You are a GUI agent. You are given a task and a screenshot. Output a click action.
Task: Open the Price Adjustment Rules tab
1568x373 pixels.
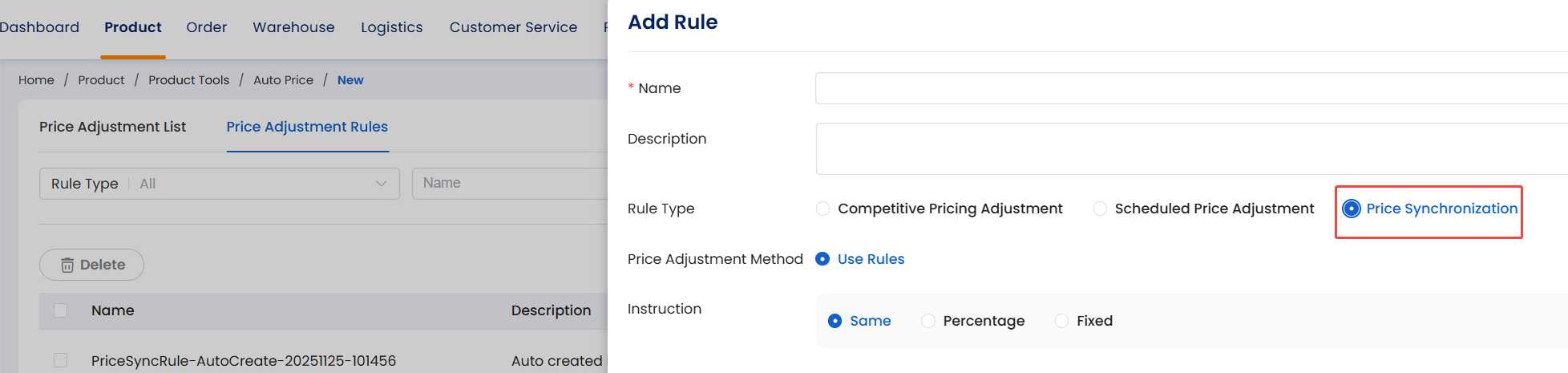pyautogui.click(x=307, y=127)
